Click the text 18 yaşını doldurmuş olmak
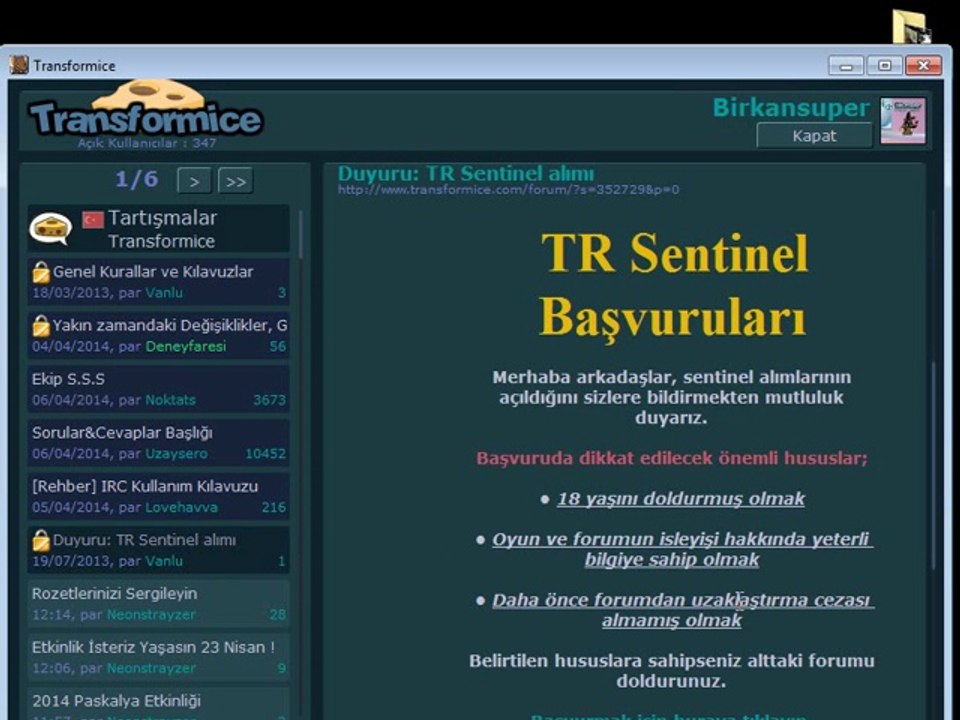Screen dimensions: 960x720 pos(681,498)
